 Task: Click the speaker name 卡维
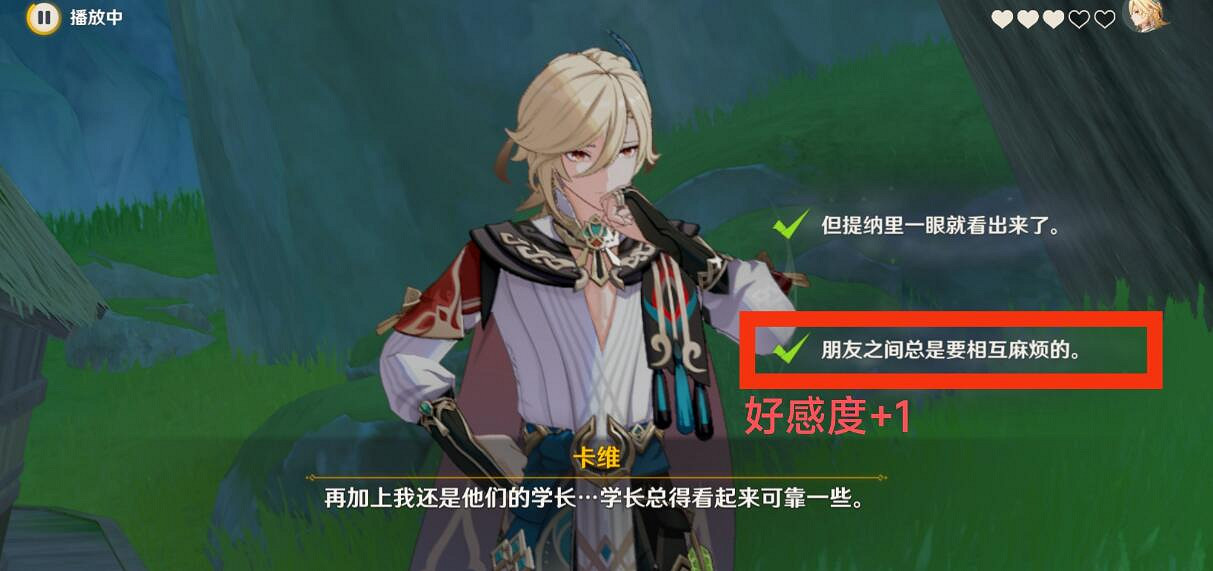(x=596, y=458)
